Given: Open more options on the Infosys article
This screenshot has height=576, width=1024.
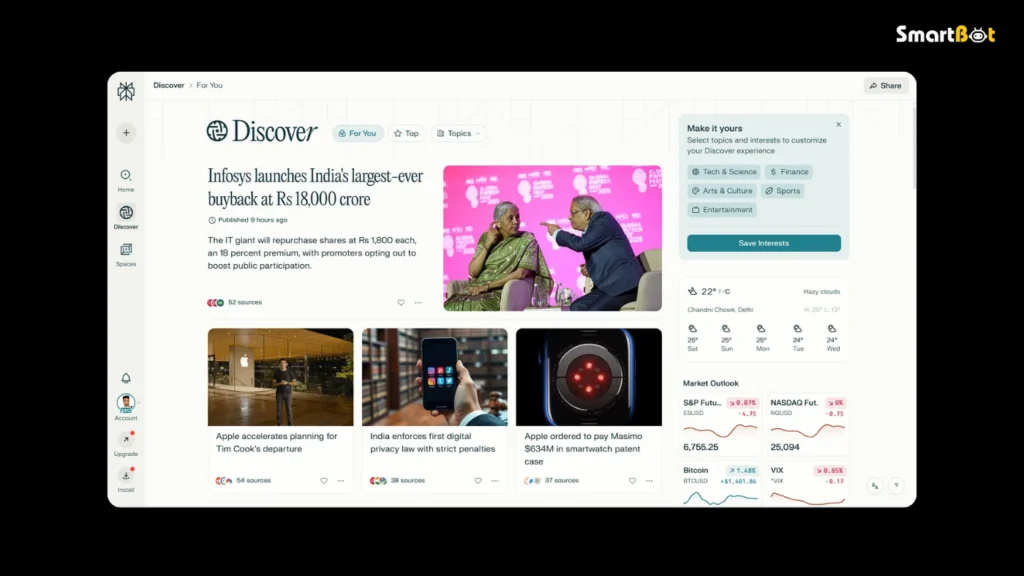Looking at the screenshot, I should (418, 302).
